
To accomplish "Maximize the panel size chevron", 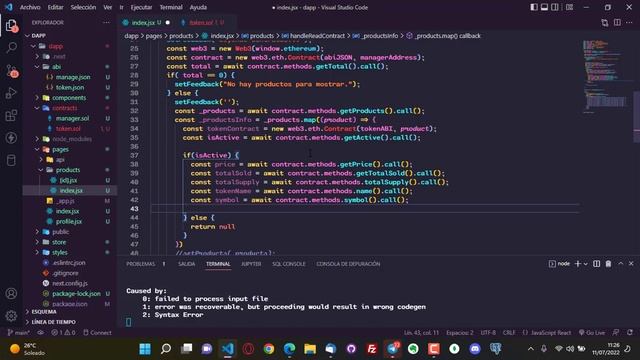I will (x=620, y=264).
